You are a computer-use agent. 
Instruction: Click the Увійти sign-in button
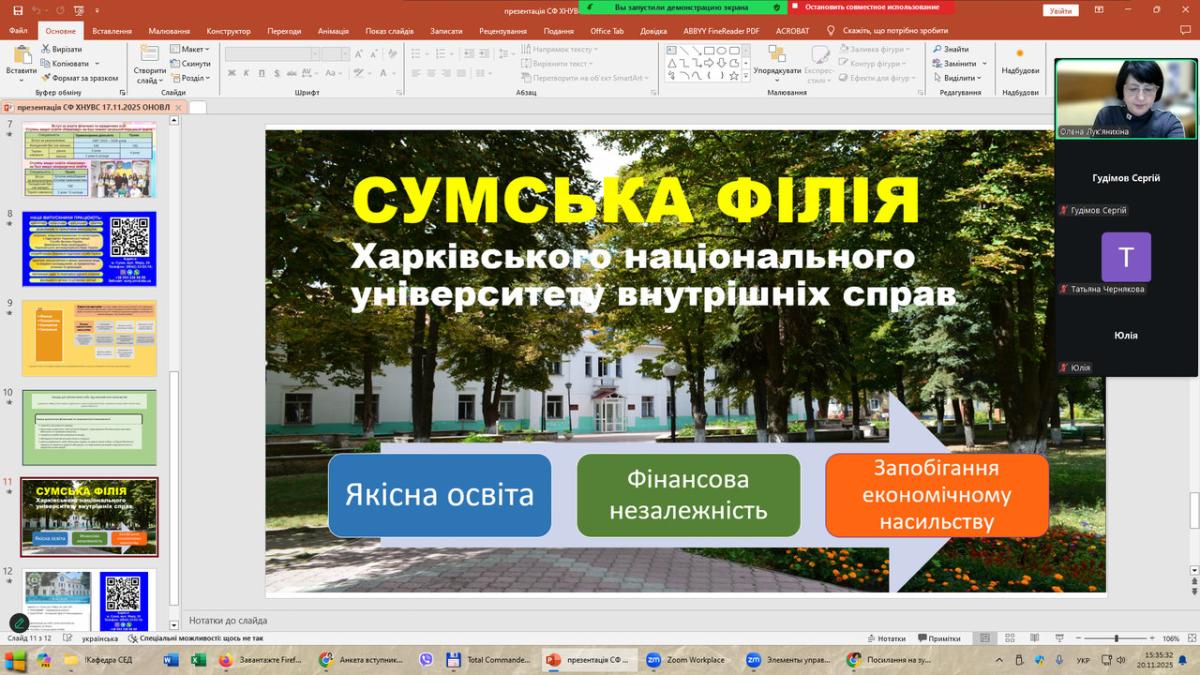coord(1060,10)
